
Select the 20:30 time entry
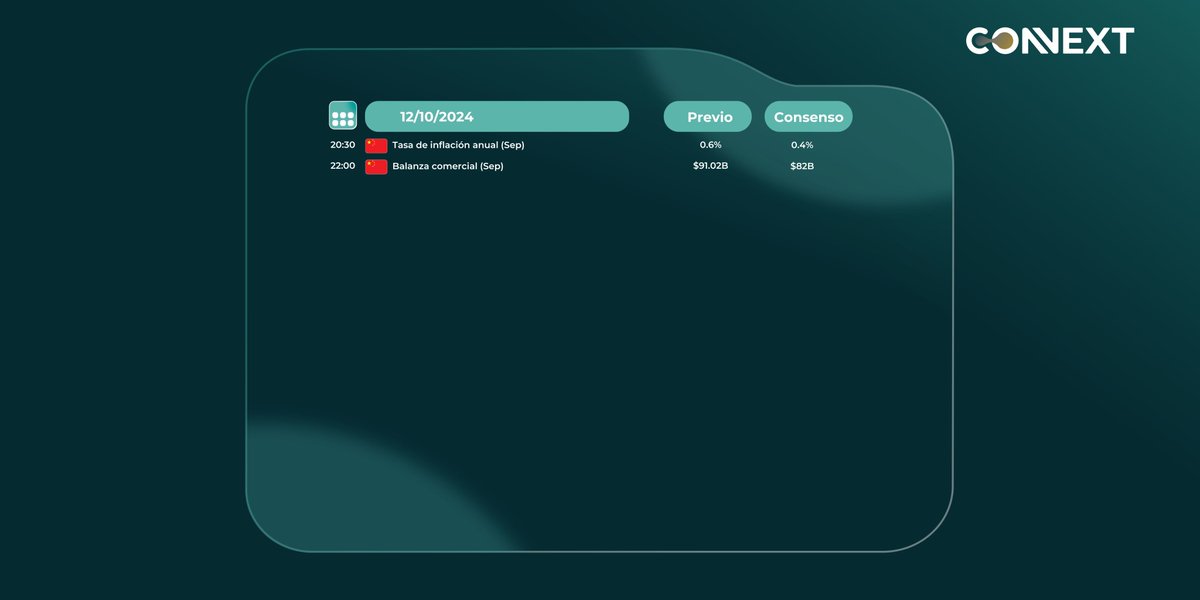(343, 145)
